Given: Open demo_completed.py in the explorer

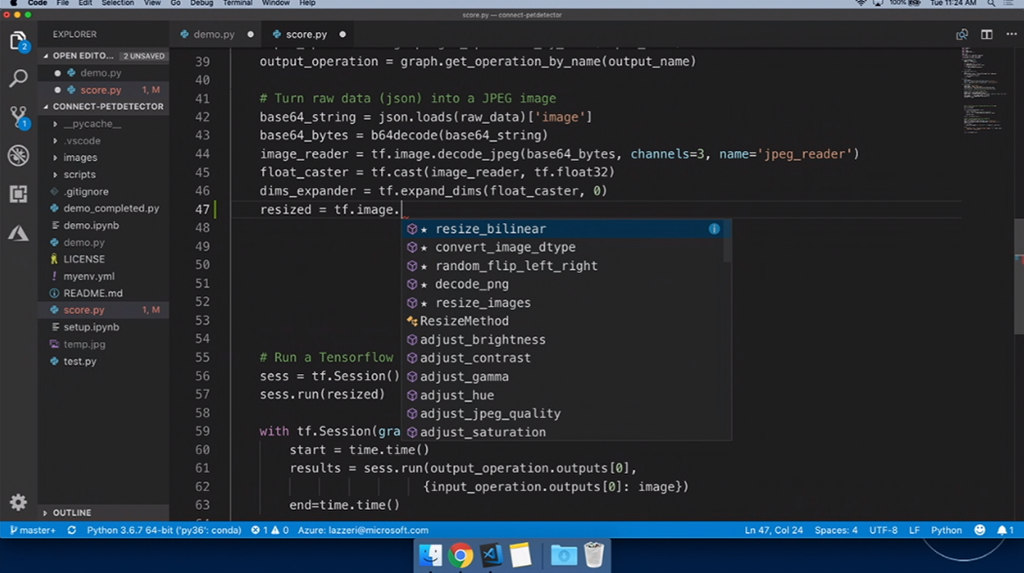Looking at the screenshot, I should click(x=111, y=208).
